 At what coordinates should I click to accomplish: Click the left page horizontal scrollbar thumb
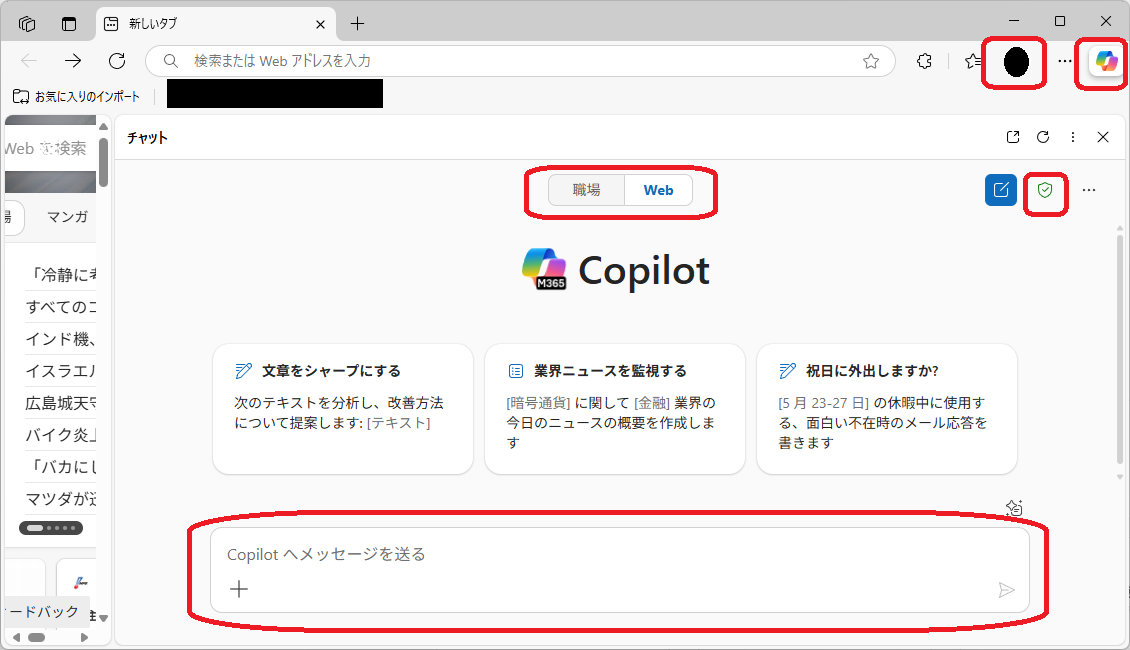tap(36, 638)
